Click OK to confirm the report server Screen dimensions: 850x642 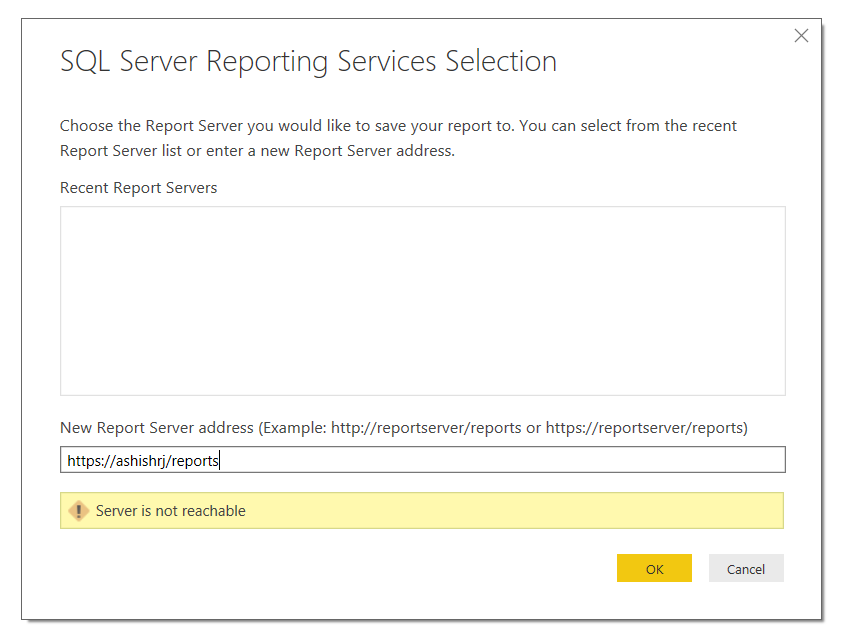tap(654, 568)
